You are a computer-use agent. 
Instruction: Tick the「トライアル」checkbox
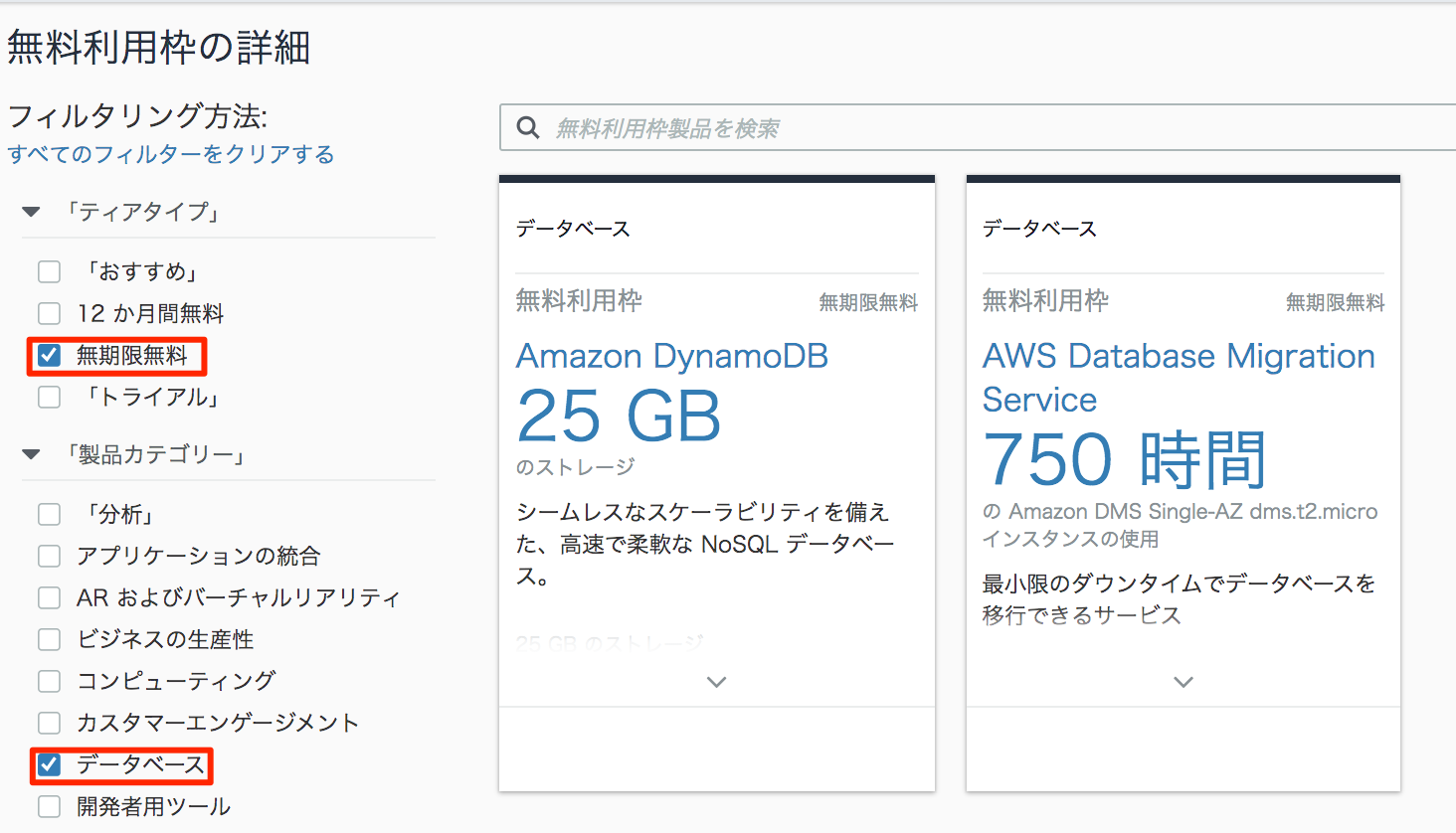tap(49, 397)
